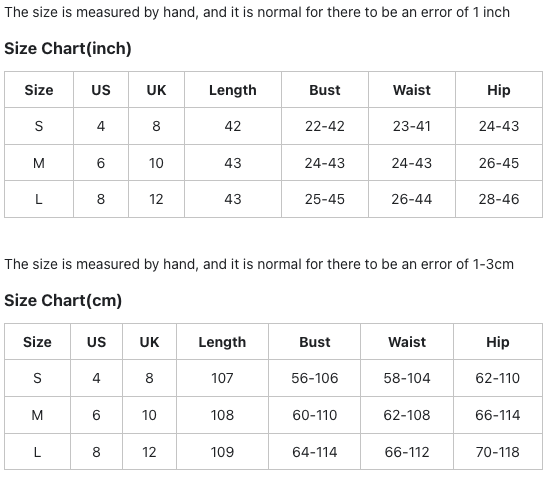The height and width of the screenshot is (477, 550).
Task: Select the Bust header in cm table
Action: pyautogui.click(x=315, y=342)
